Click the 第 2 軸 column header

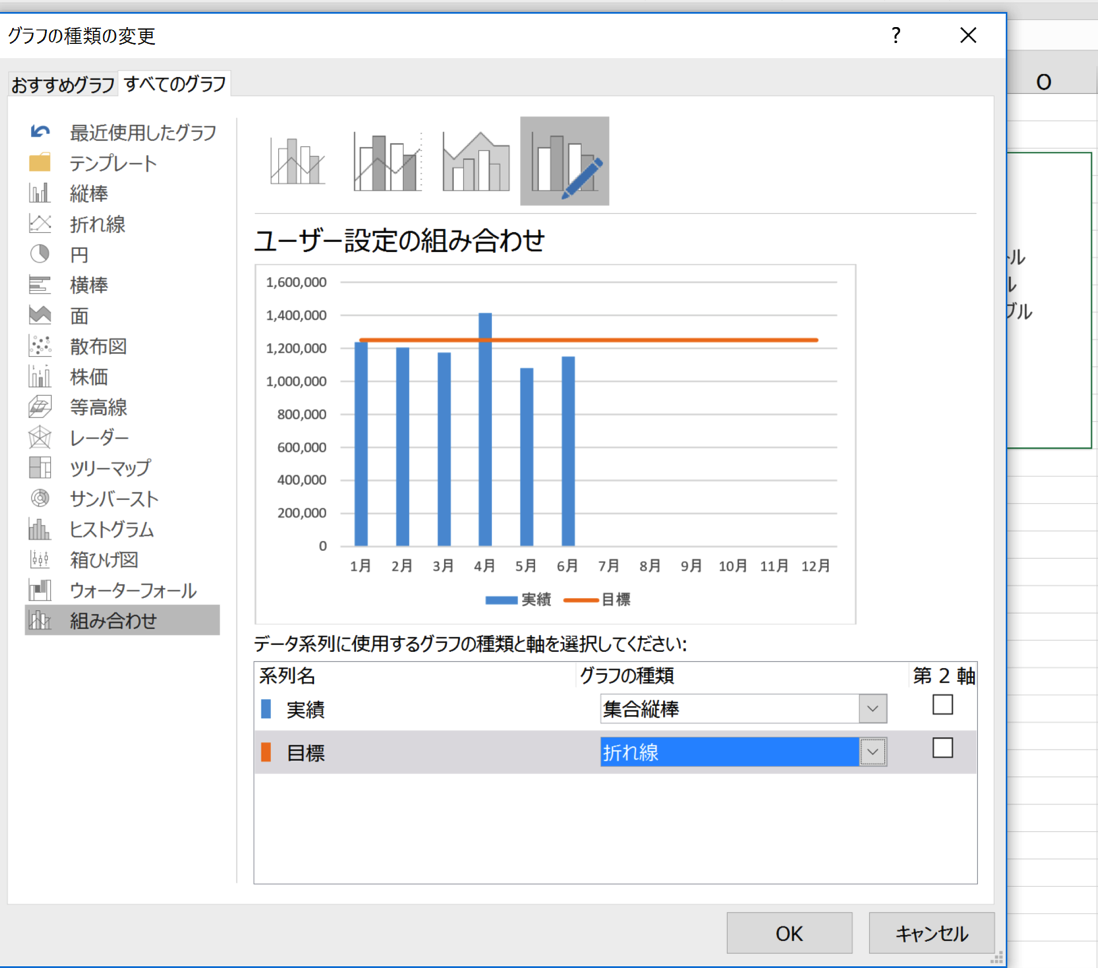(944, 676)
